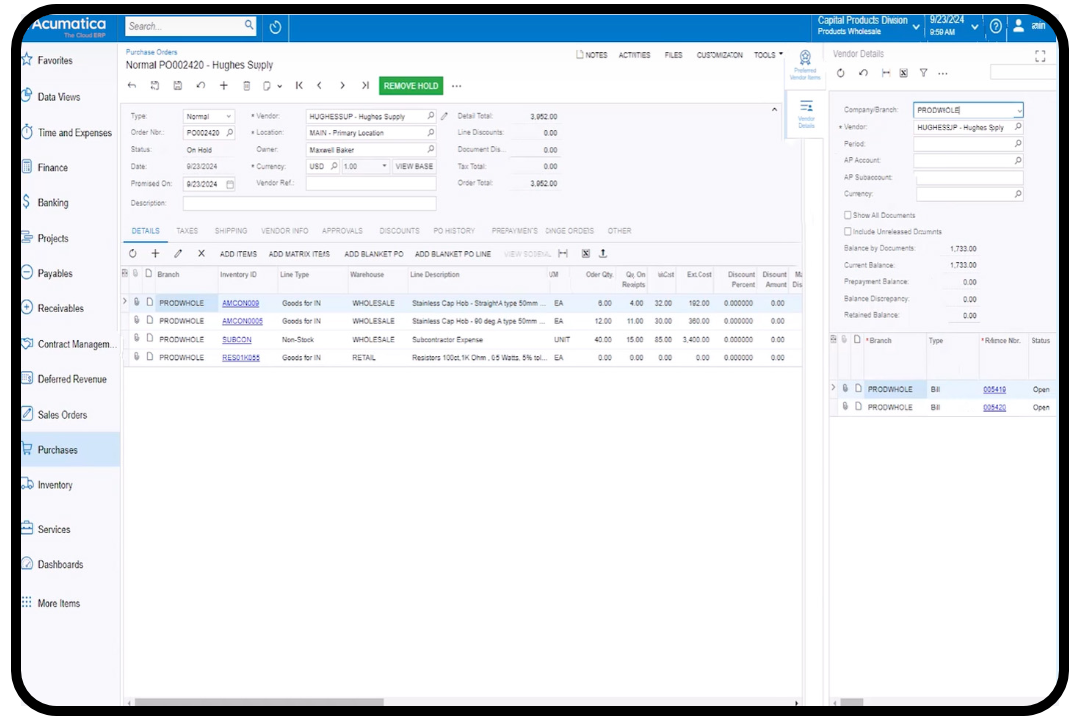Open inventory link AMCON009
Image resolution: width=1080 pixels, height=720 pixels.
point(240,303)
